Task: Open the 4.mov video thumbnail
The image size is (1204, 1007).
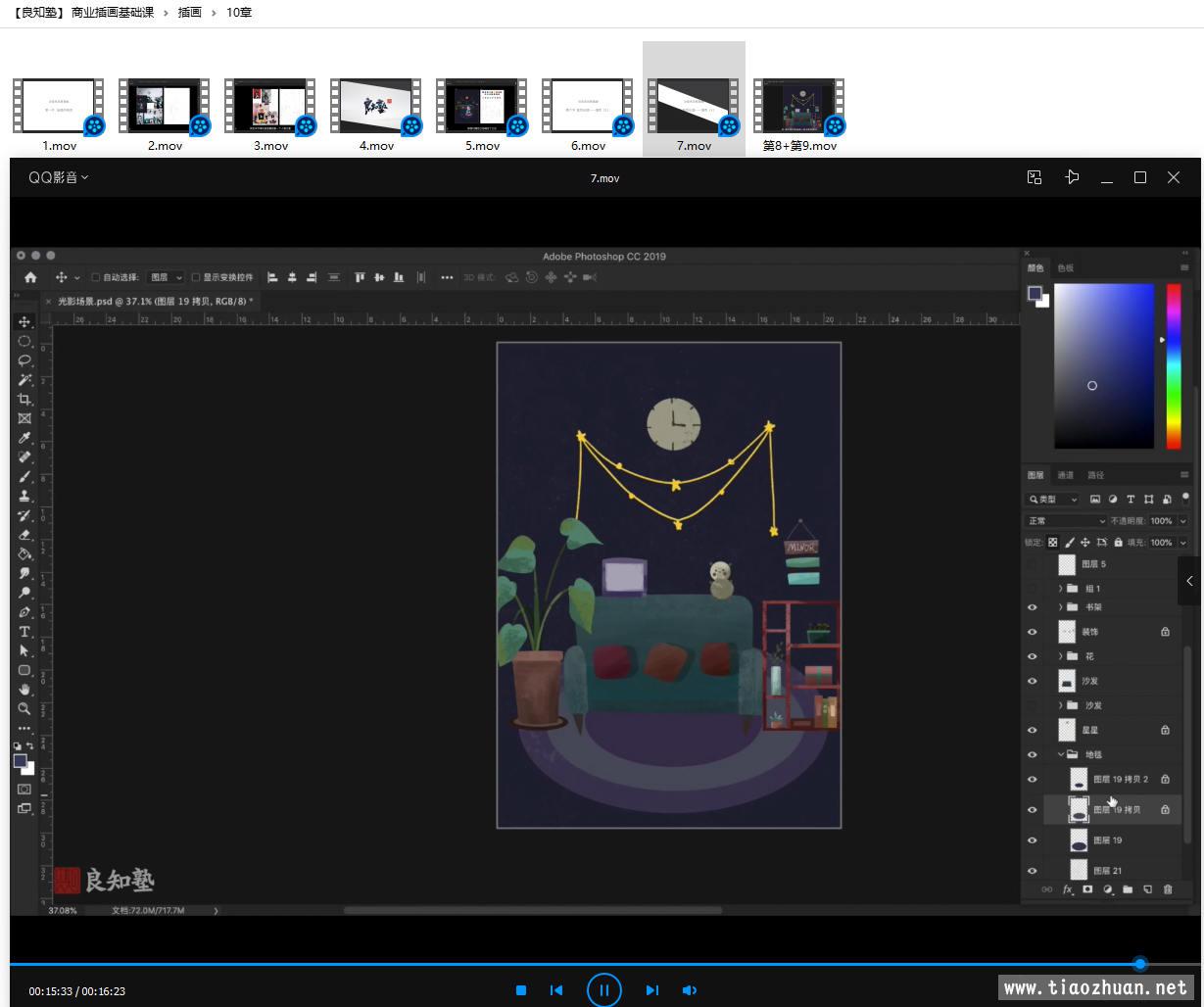Action: point(376,106)
